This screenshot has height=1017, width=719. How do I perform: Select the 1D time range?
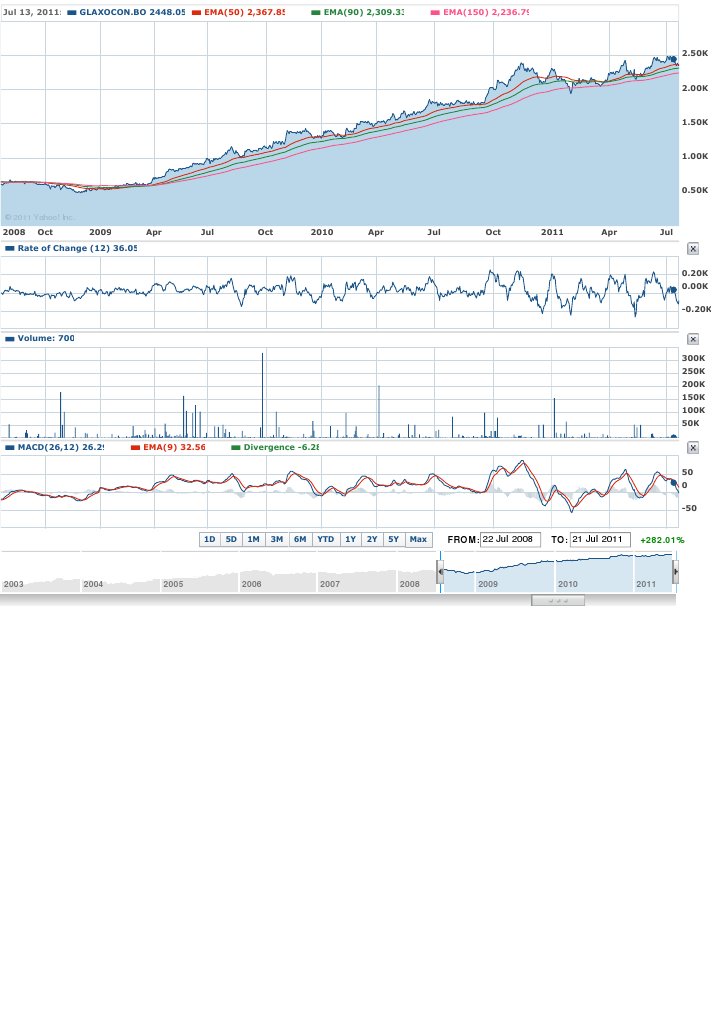pos(209,540)
